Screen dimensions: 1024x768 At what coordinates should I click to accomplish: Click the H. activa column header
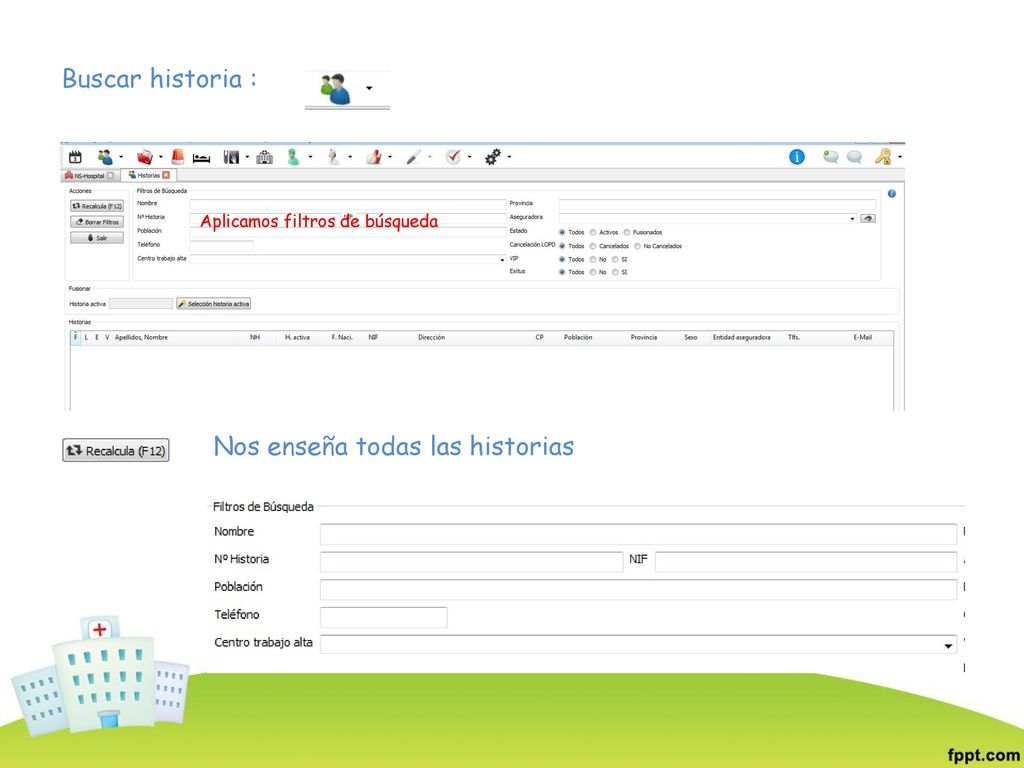[x=297, y=338]
